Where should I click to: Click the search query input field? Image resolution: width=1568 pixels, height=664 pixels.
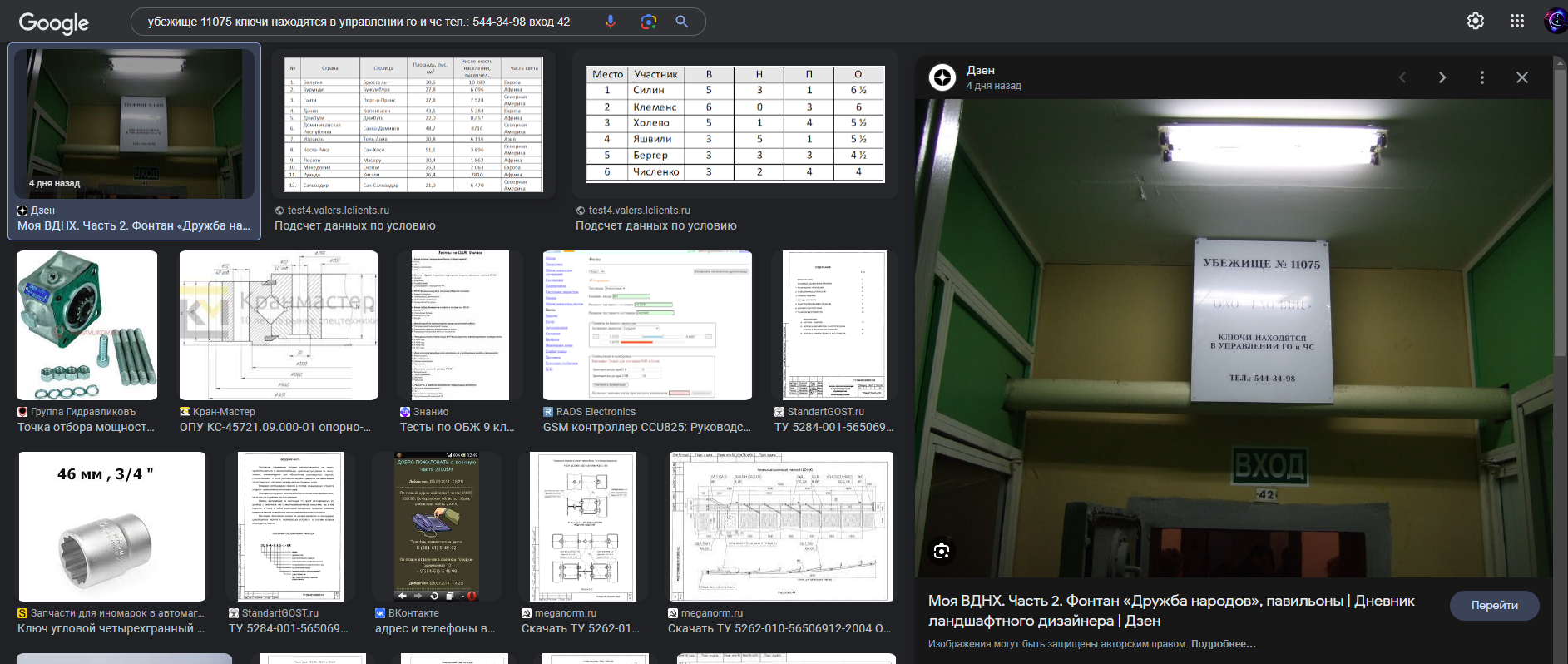(366, 22)
